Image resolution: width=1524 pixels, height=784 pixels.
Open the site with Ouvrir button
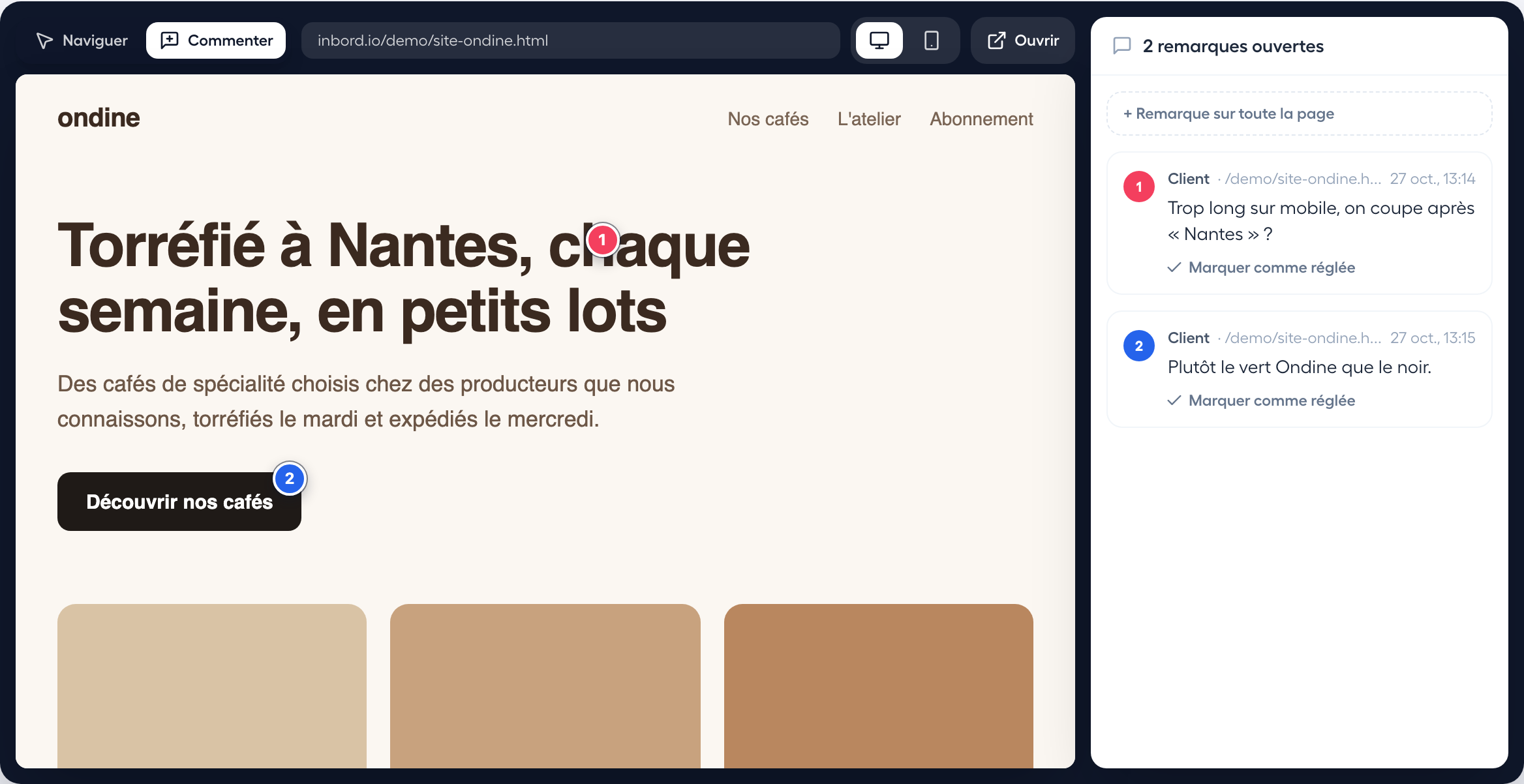pos(1023,40)
